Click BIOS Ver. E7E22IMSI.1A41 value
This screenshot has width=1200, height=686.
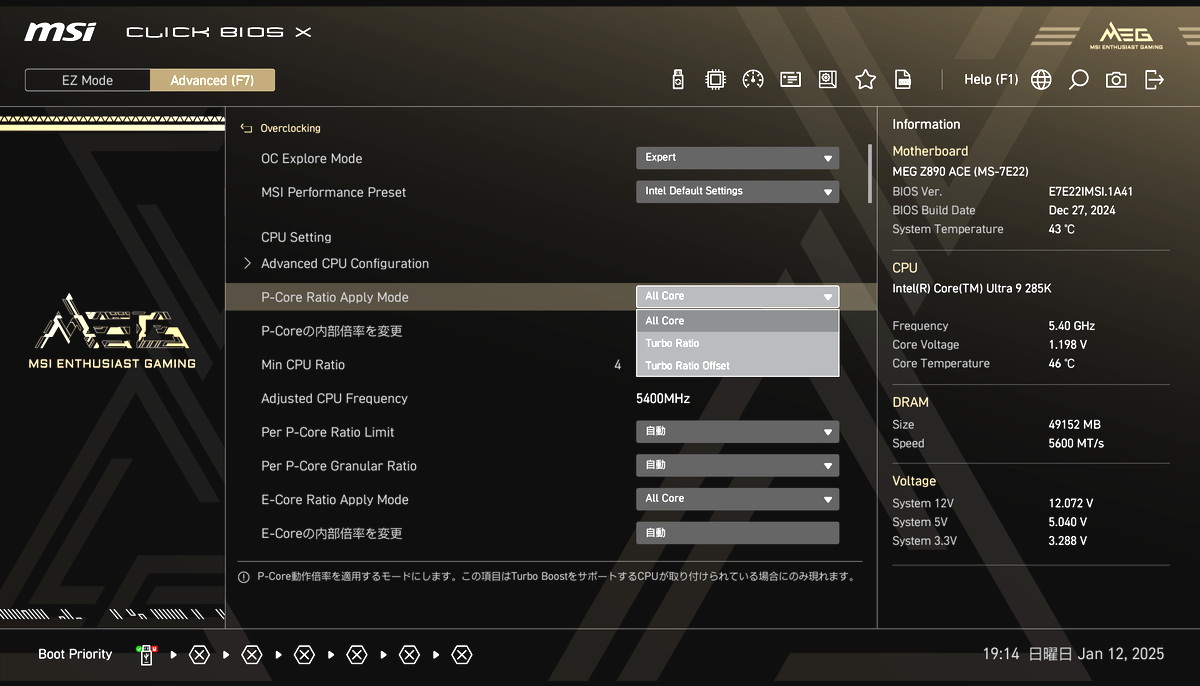click(1090, 191)
